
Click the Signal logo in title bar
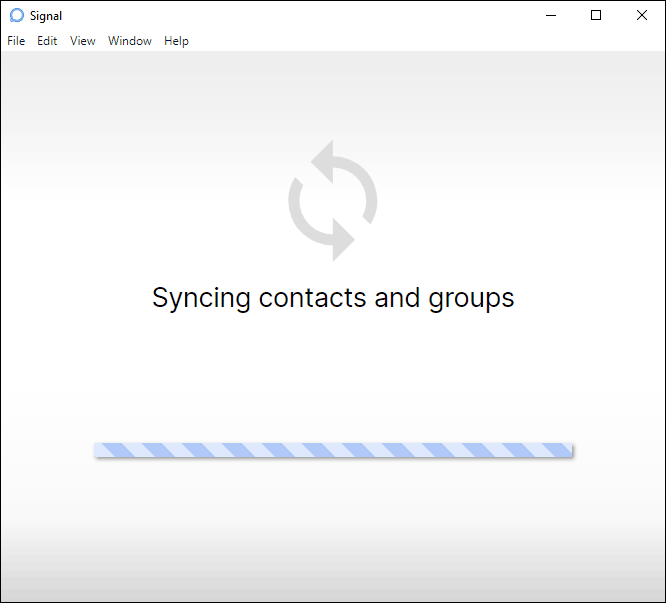(17, 15)
